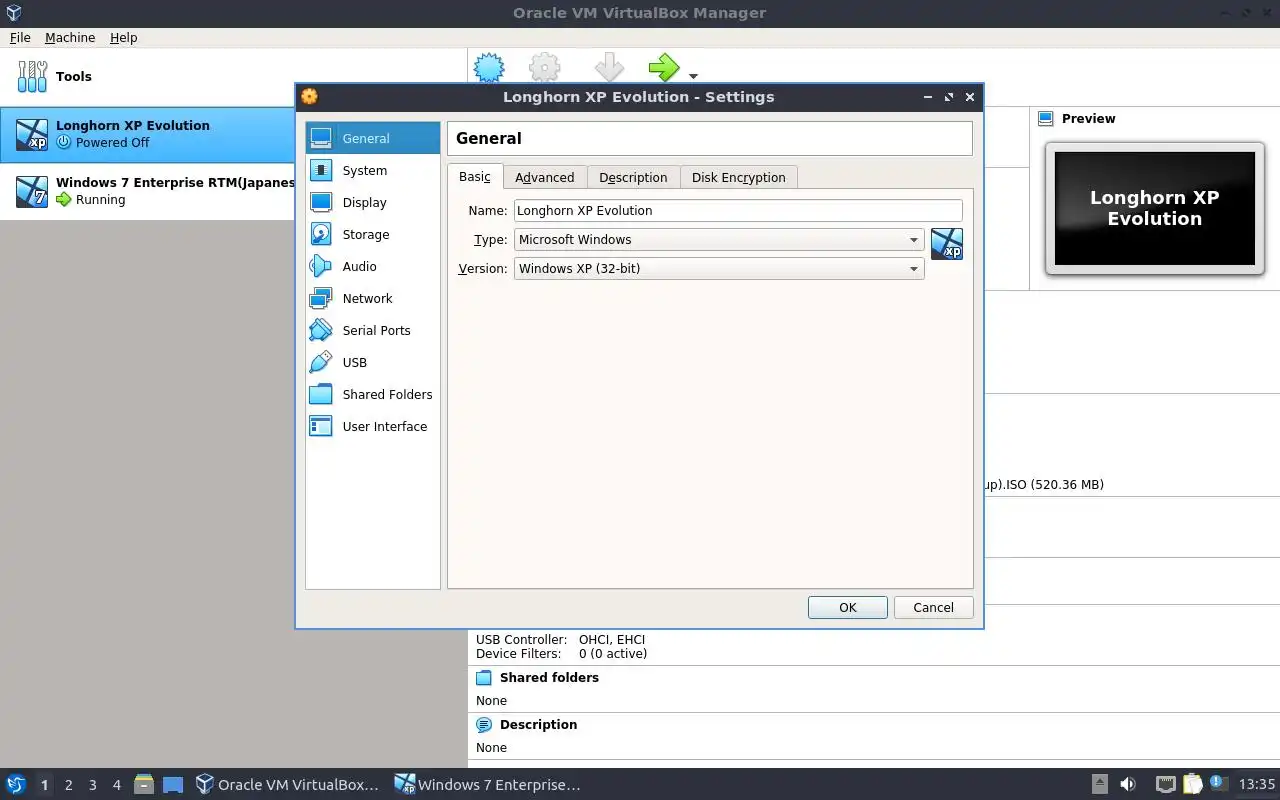Screen dimensions: 1280x800
Task: Dismiss the dialog with the Cancel button
Action: pyautogui.click(x=933, y=607)
